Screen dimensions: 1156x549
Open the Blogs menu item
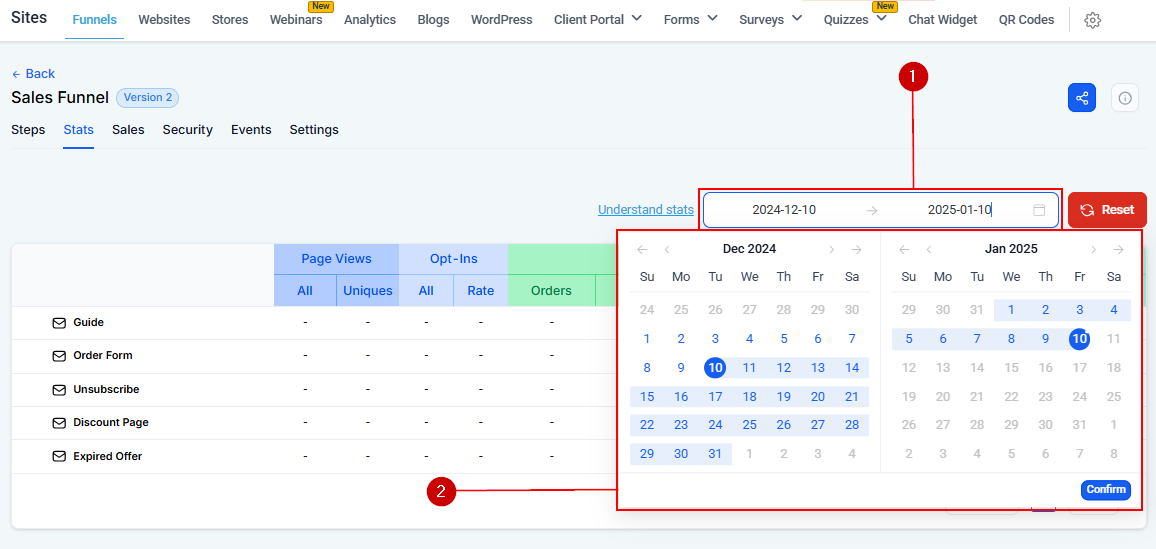(x=434, y=20)
